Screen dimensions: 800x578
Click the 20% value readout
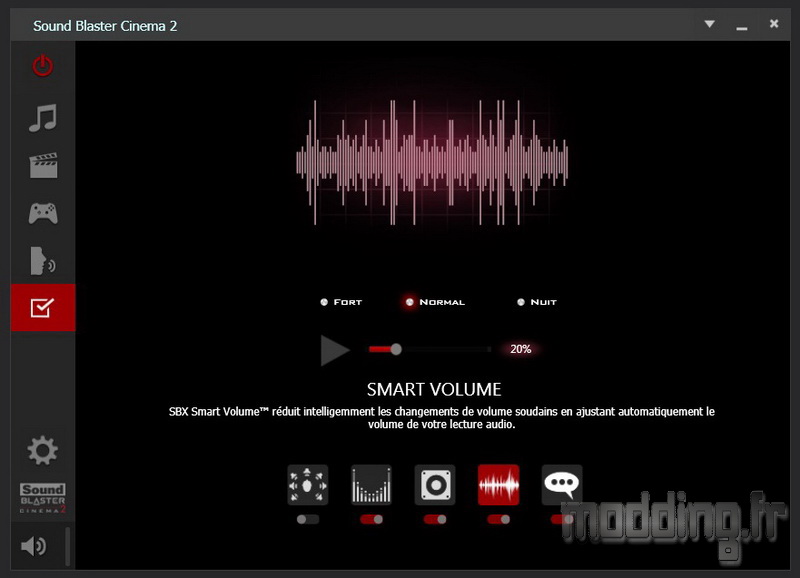(x=520, y=349)
